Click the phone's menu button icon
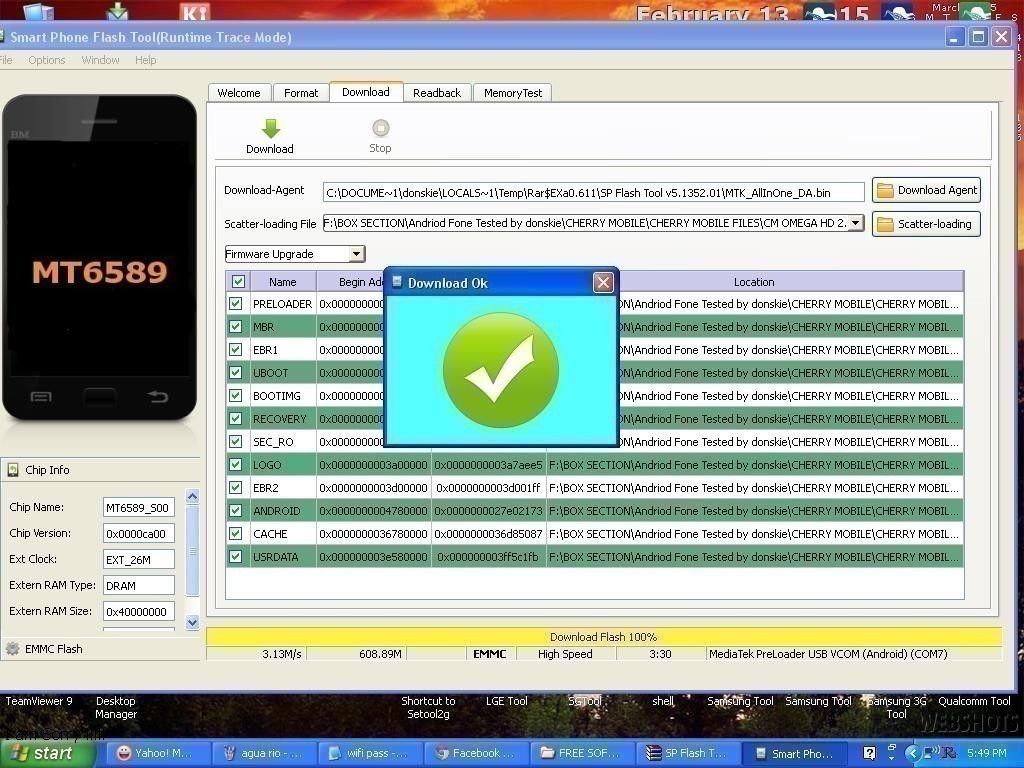 [x=40, y=396]
